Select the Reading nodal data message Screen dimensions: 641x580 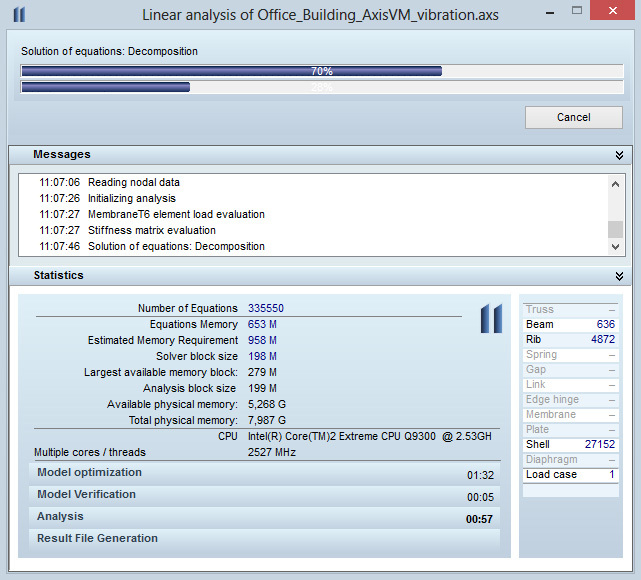[134, 183]
